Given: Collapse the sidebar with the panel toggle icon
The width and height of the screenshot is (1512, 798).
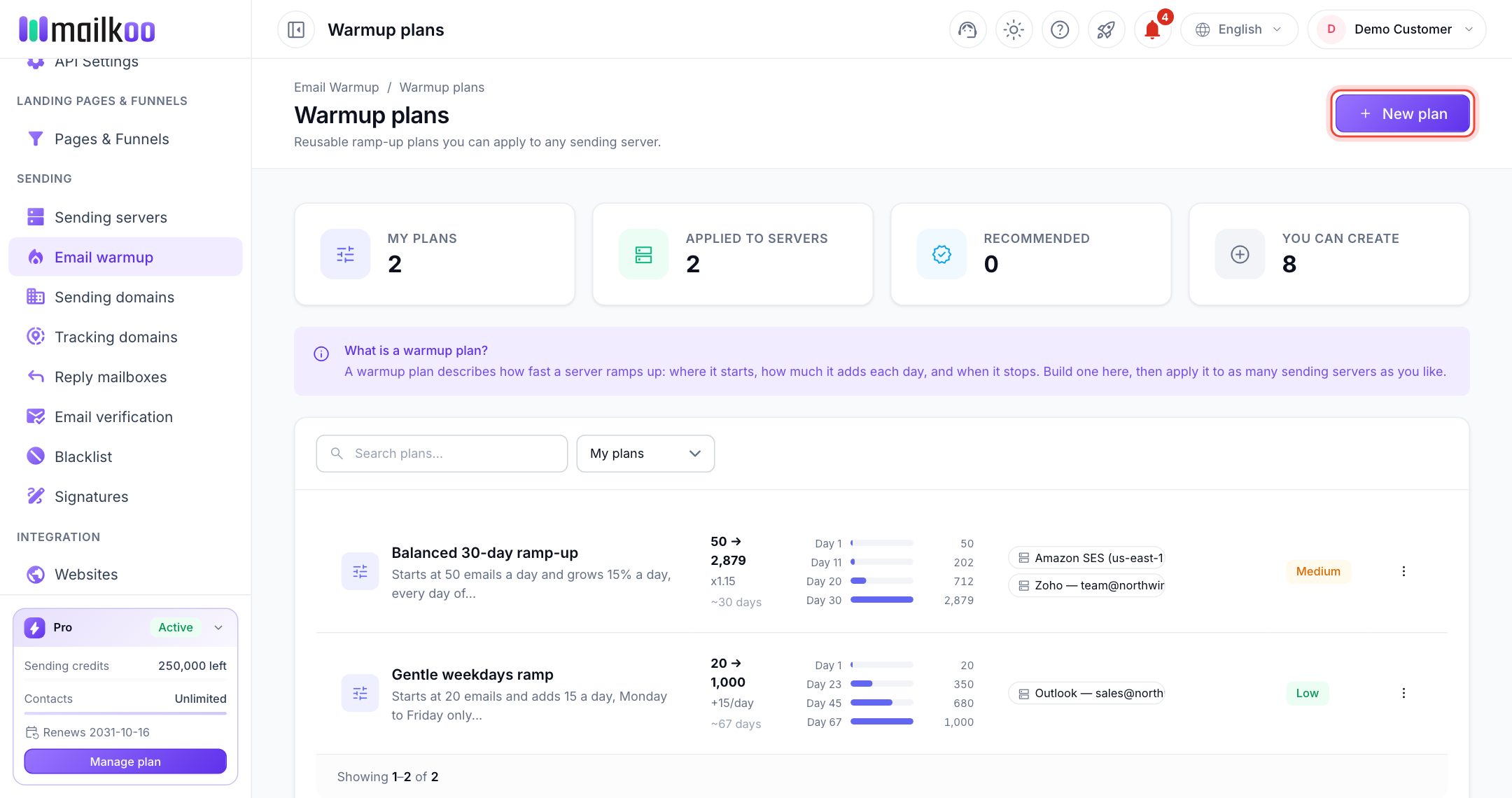Looking at the screenshot, I should (x=296, y=29).
